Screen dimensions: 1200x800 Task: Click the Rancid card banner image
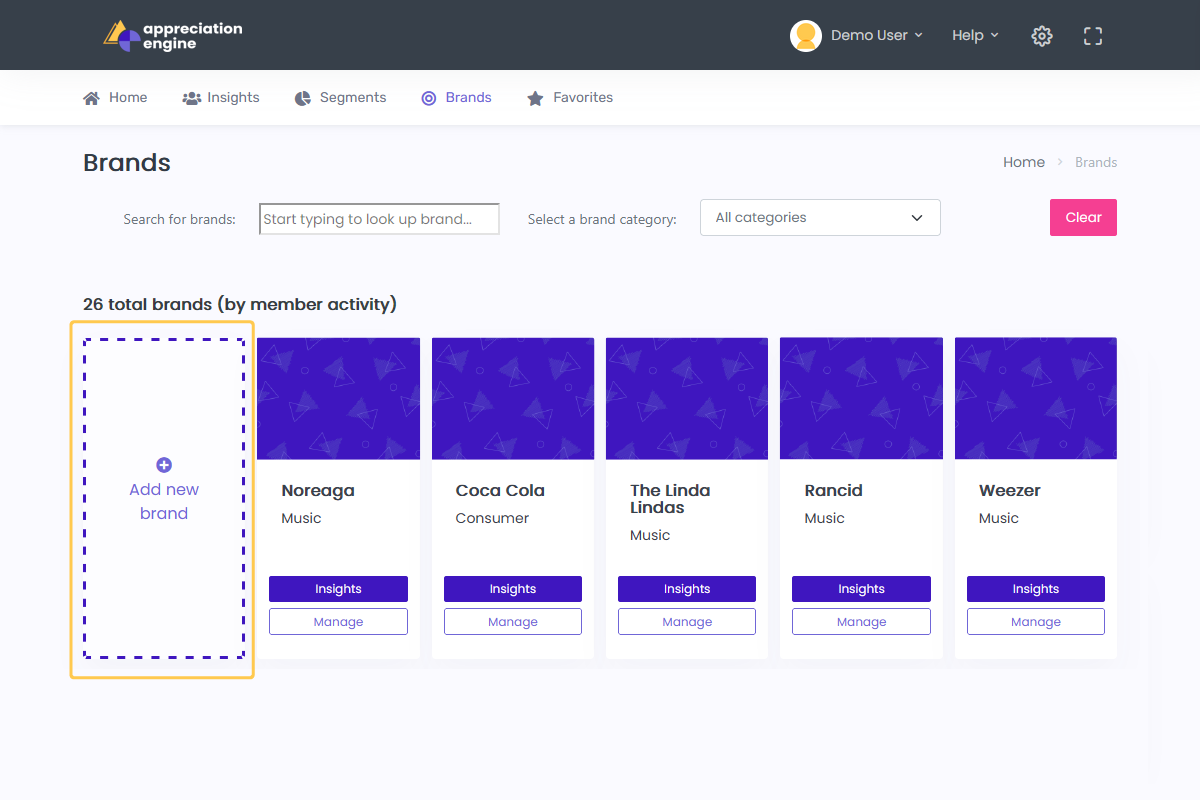pos(861,398)
